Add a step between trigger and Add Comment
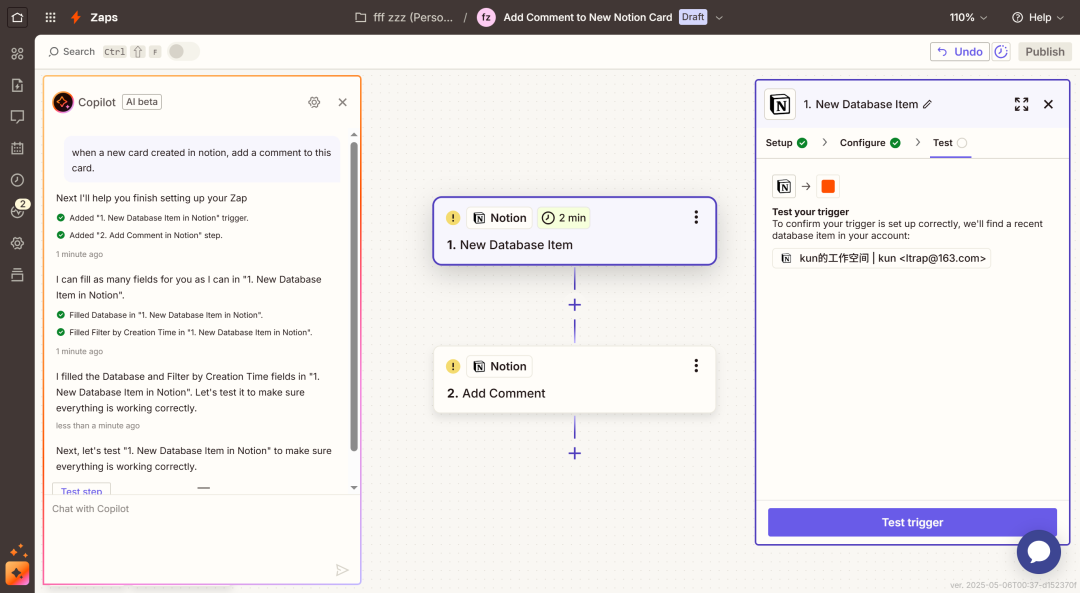This screenshot has height=593, width=1080. coord(574,305)
